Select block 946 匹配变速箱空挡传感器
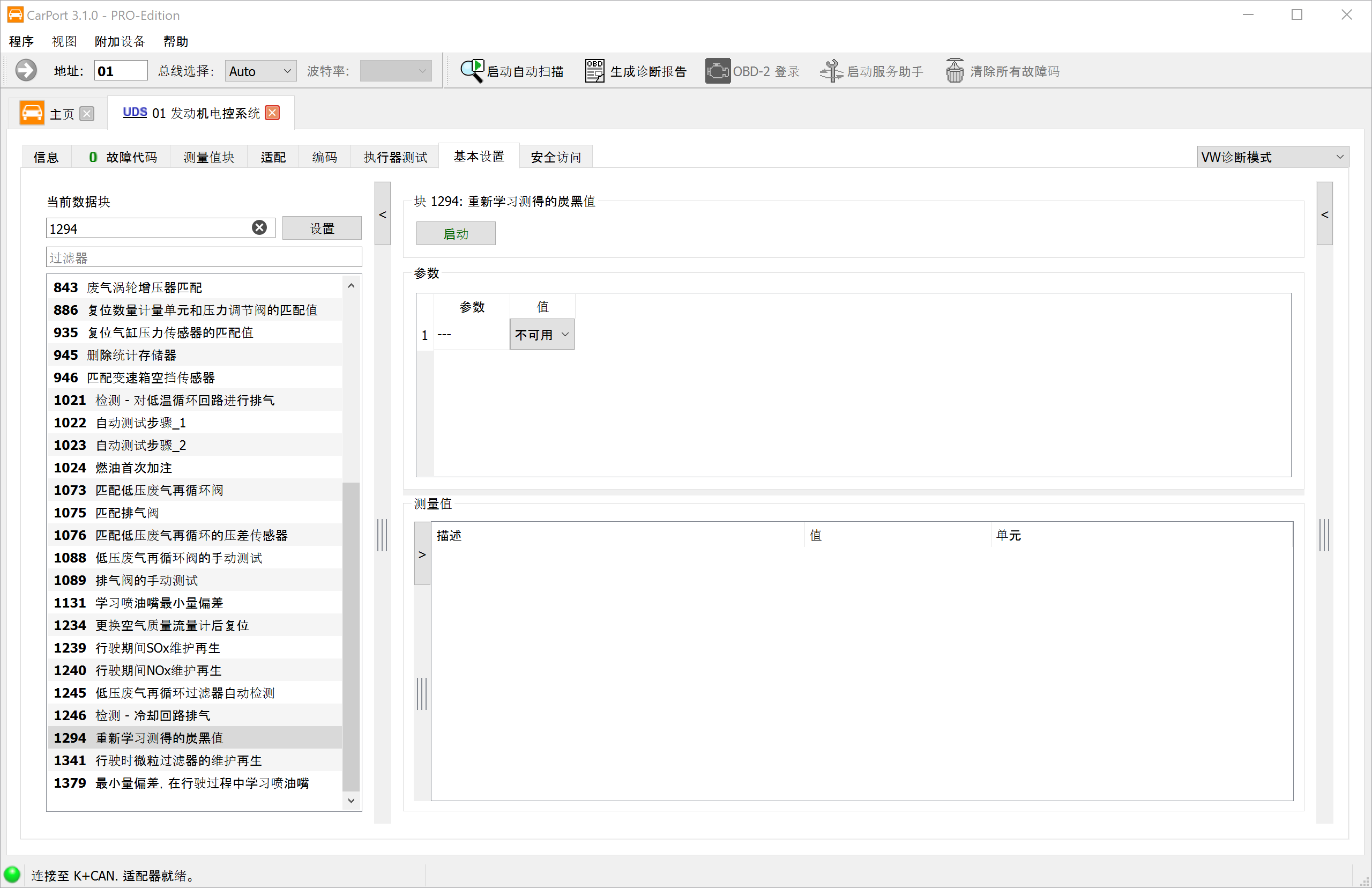Image resolution: width=1372 pixels, height=888 pixels. (195, 377)
